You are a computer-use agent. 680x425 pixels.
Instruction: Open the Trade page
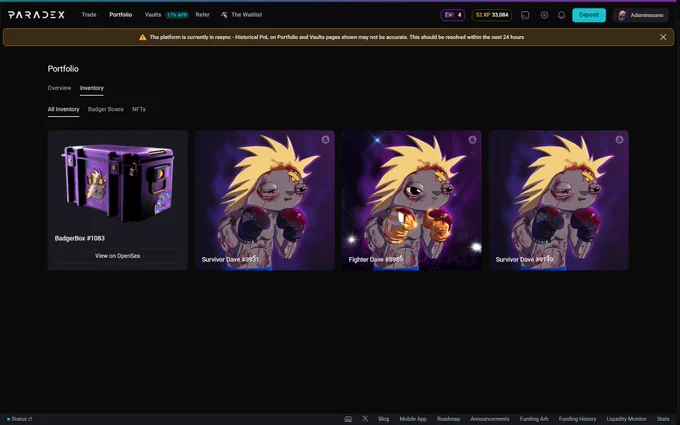pyautogui.click(x=89, y=15)
